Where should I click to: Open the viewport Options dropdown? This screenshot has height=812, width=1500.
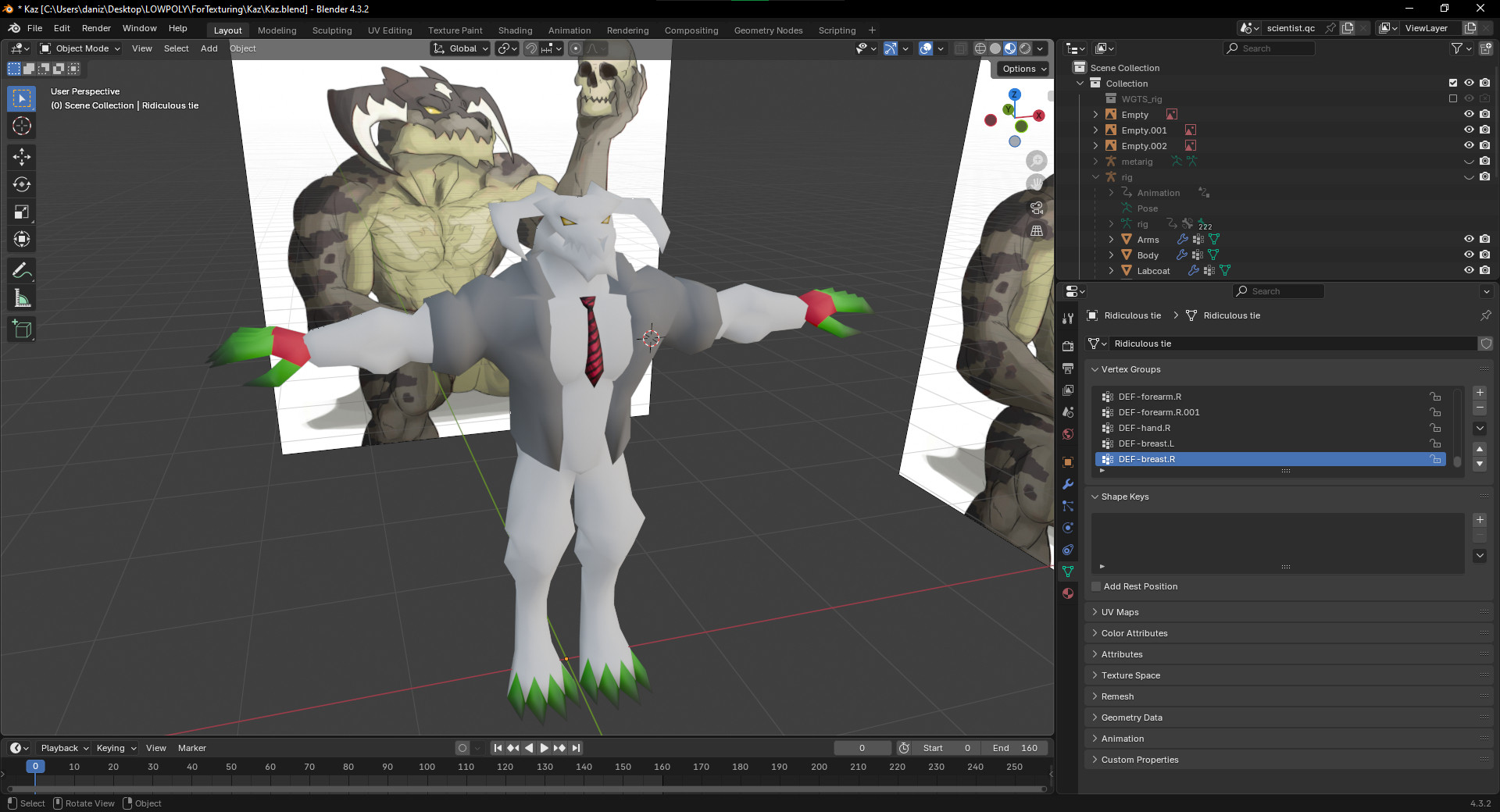coord(1024,69)
